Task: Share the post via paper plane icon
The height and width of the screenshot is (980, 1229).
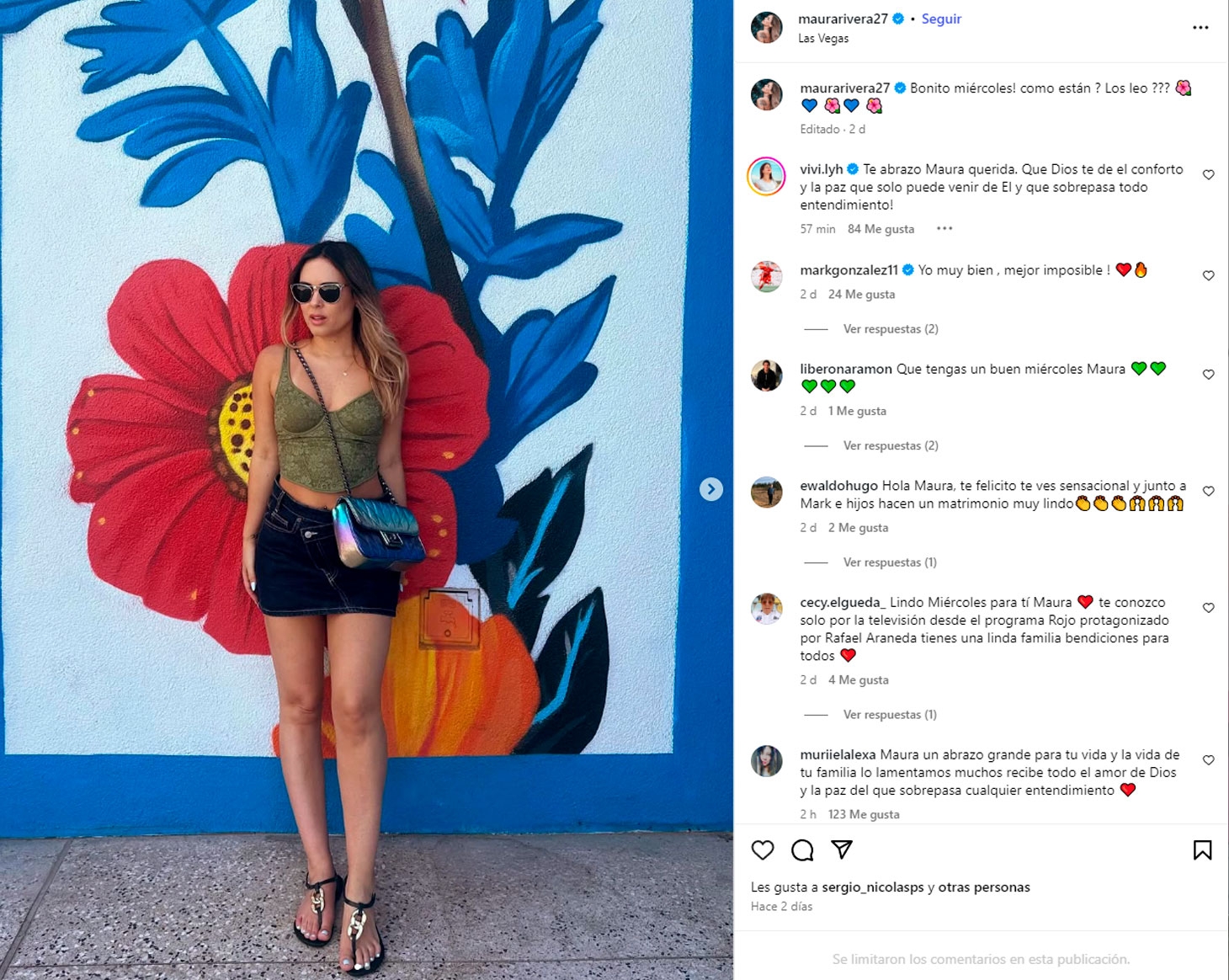Action: pos(842,850)
